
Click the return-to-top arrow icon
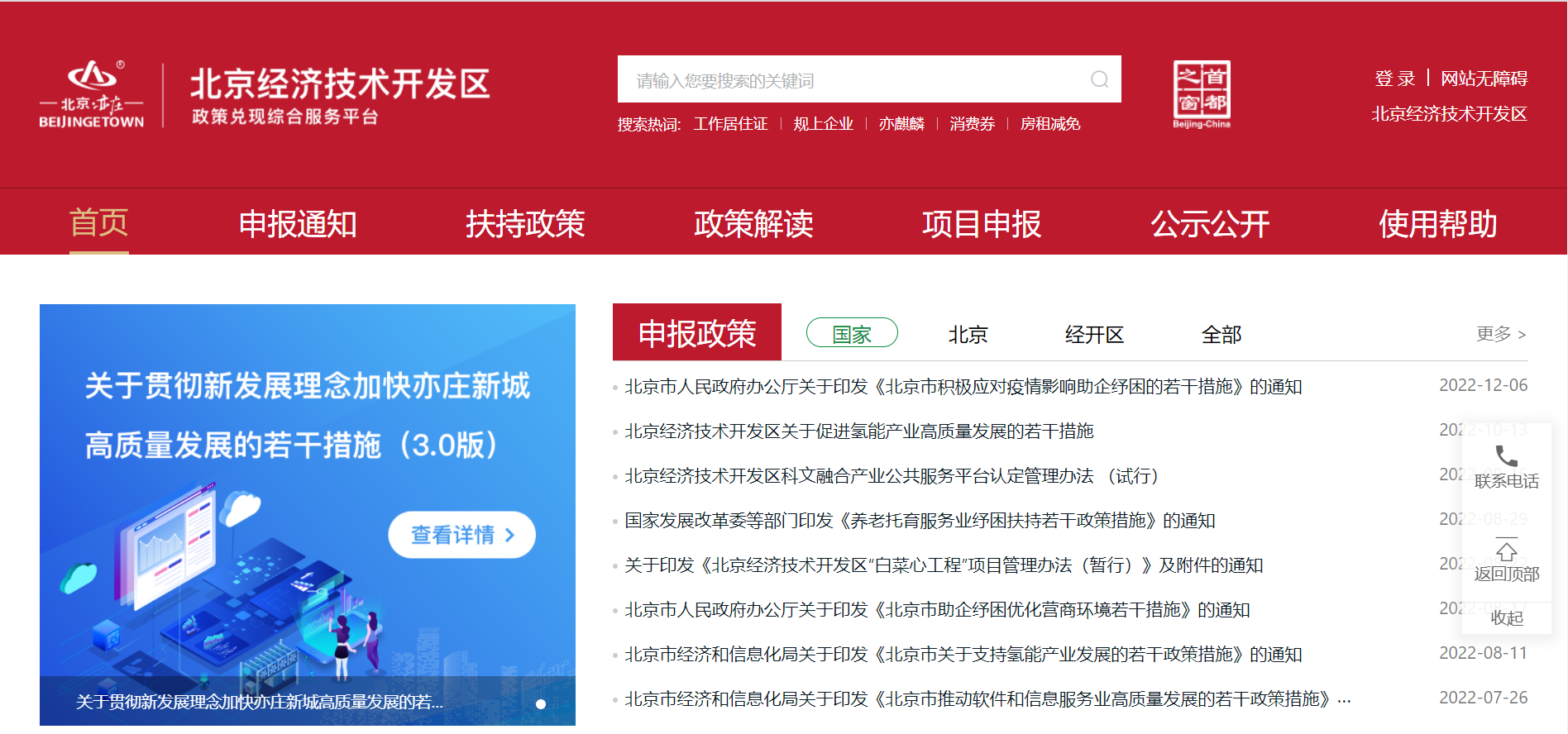coord(1506,551)
